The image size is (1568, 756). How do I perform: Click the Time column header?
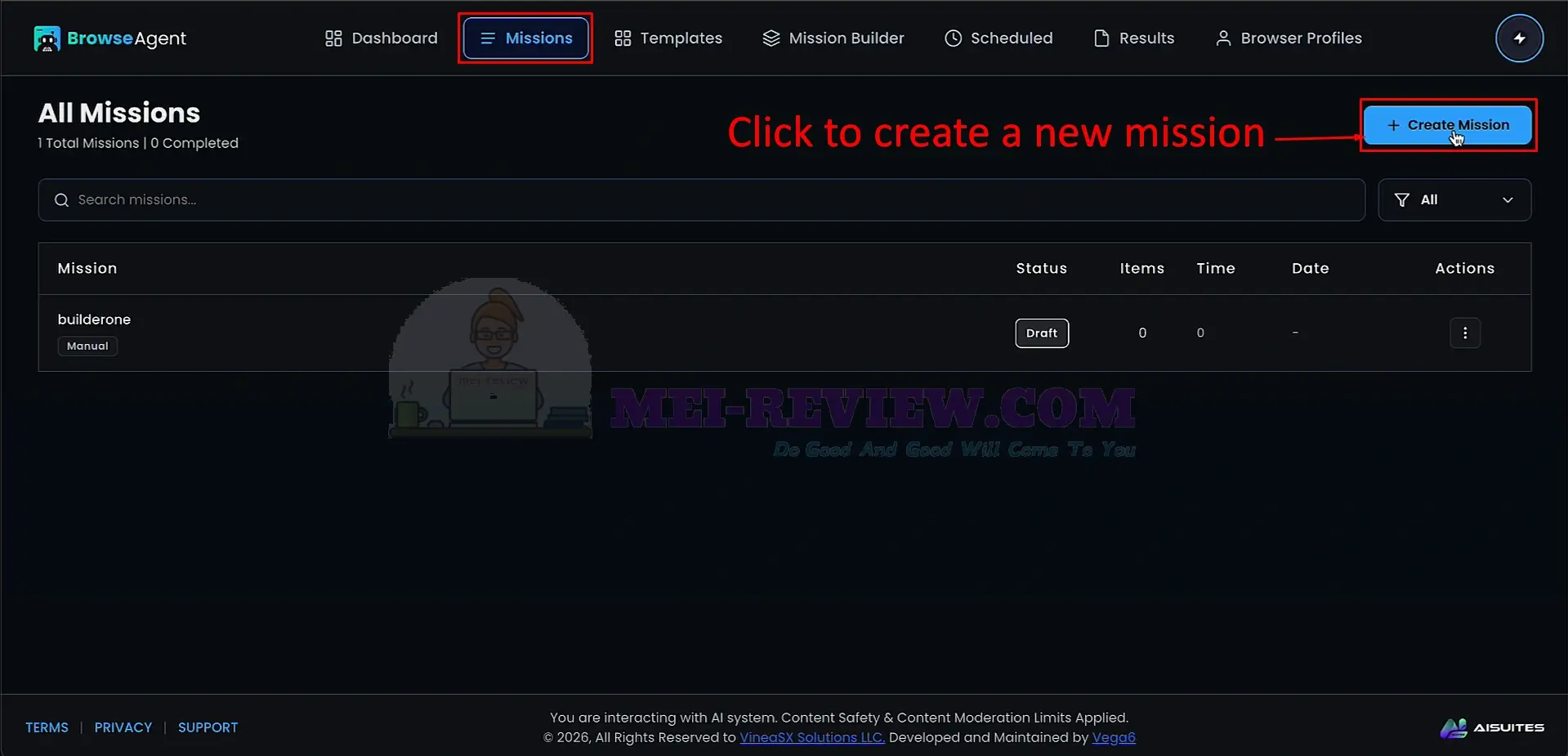(x=1216, y=268)
